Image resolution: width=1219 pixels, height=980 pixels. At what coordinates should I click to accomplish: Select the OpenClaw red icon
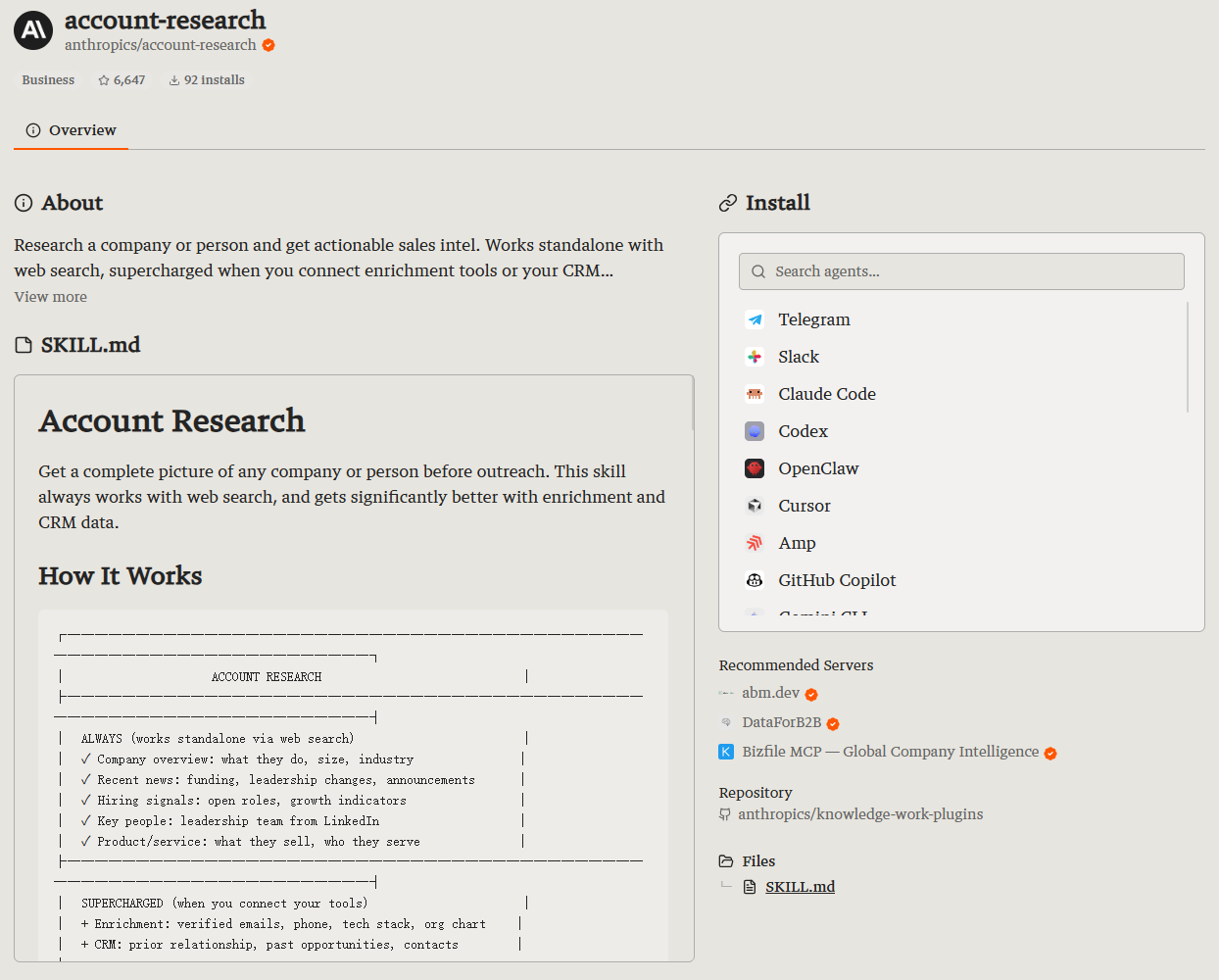(755, 468)
